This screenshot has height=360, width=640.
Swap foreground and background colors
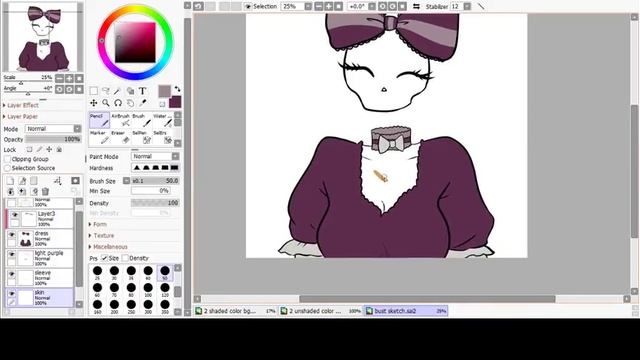(177, 89)
